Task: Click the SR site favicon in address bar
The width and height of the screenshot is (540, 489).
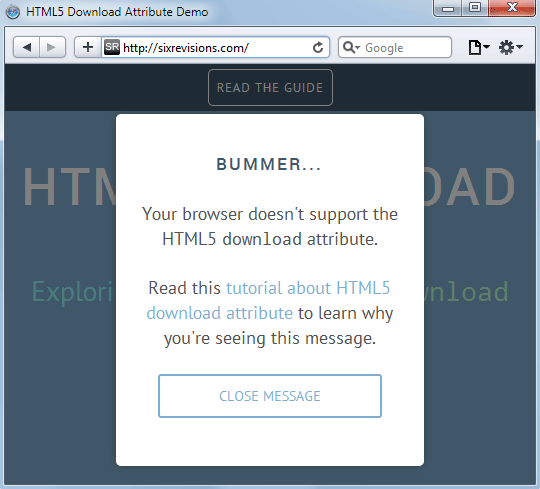Action: pyautogui.click(x=112, y=47)
